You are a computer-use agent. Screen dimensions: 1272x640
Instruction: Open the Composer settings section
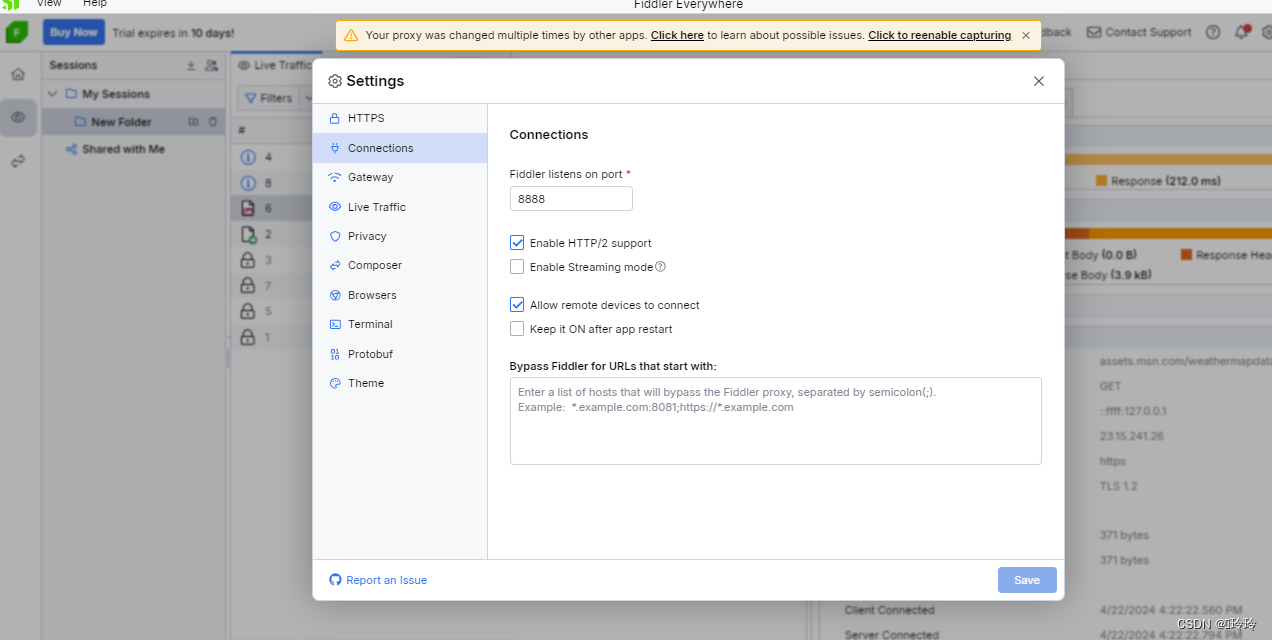399,265
